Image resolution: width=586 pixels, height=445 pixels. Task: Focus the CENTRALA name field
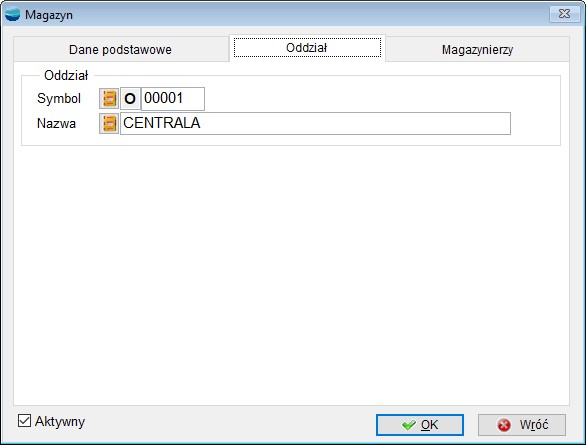pyautogui.click(x=315, y=123)
